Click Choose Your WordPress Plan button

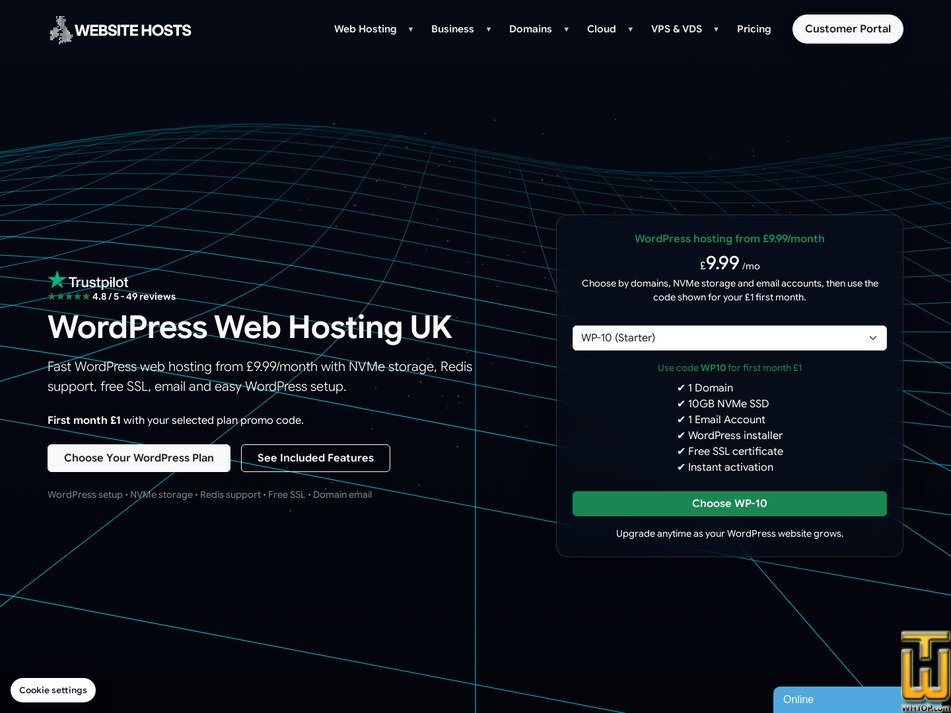pos(139,458)
